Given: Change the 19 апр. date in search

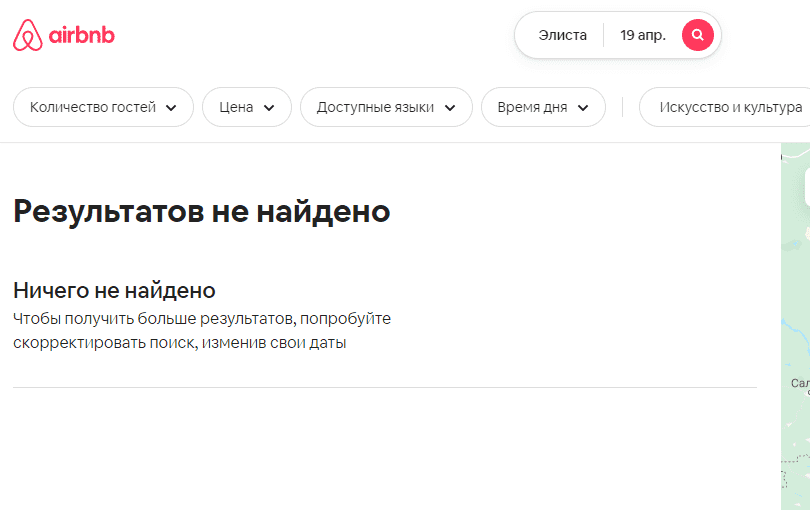Looking at the screenshot, I should coord(642,35).
